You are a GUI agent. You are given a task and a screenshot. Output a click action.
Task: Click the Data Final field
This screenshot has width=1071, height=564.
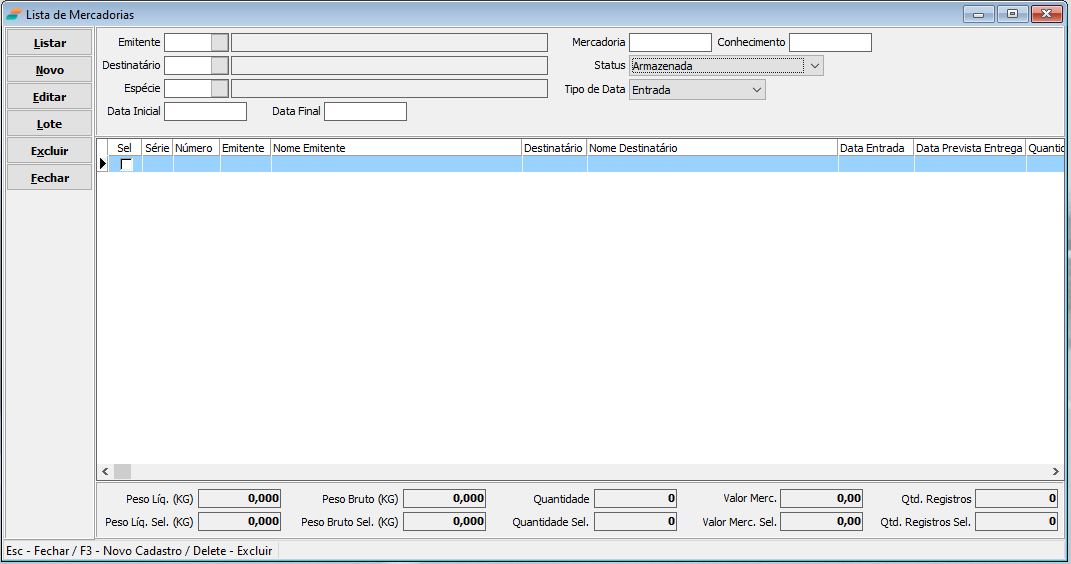click(365, 111)
